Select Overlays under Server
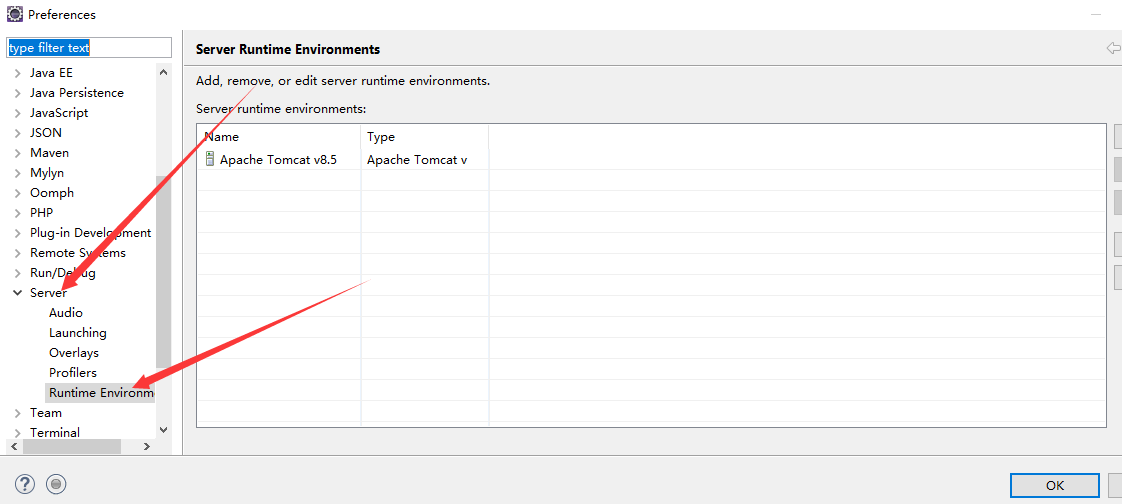Screen dimensions: 1122x504 pos(74,353)
